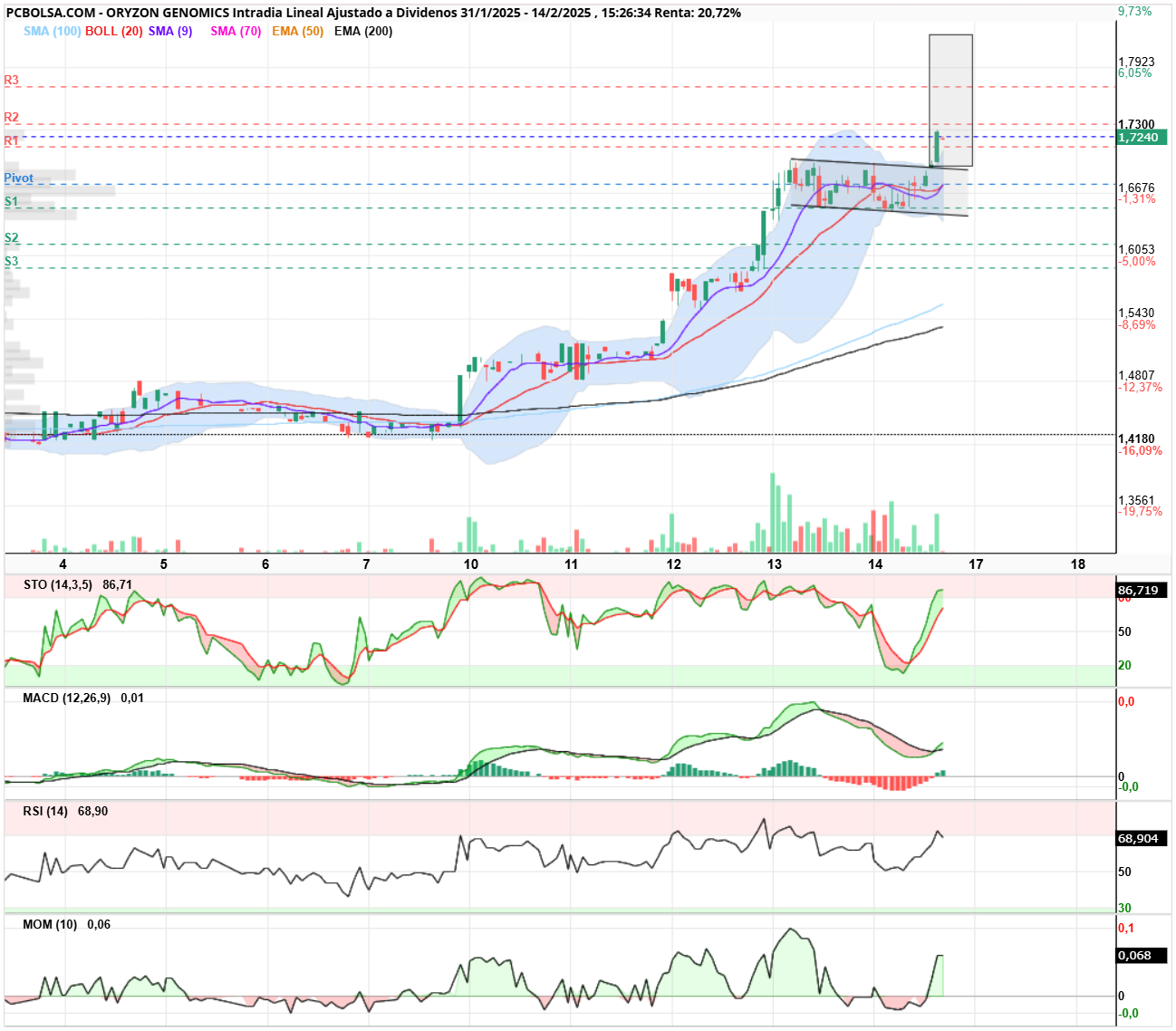The height and width of the screenshot is (1031, 1176).
Task: Click the green 20 level on stochastic axis
Action: click(x=1124, y=665)
